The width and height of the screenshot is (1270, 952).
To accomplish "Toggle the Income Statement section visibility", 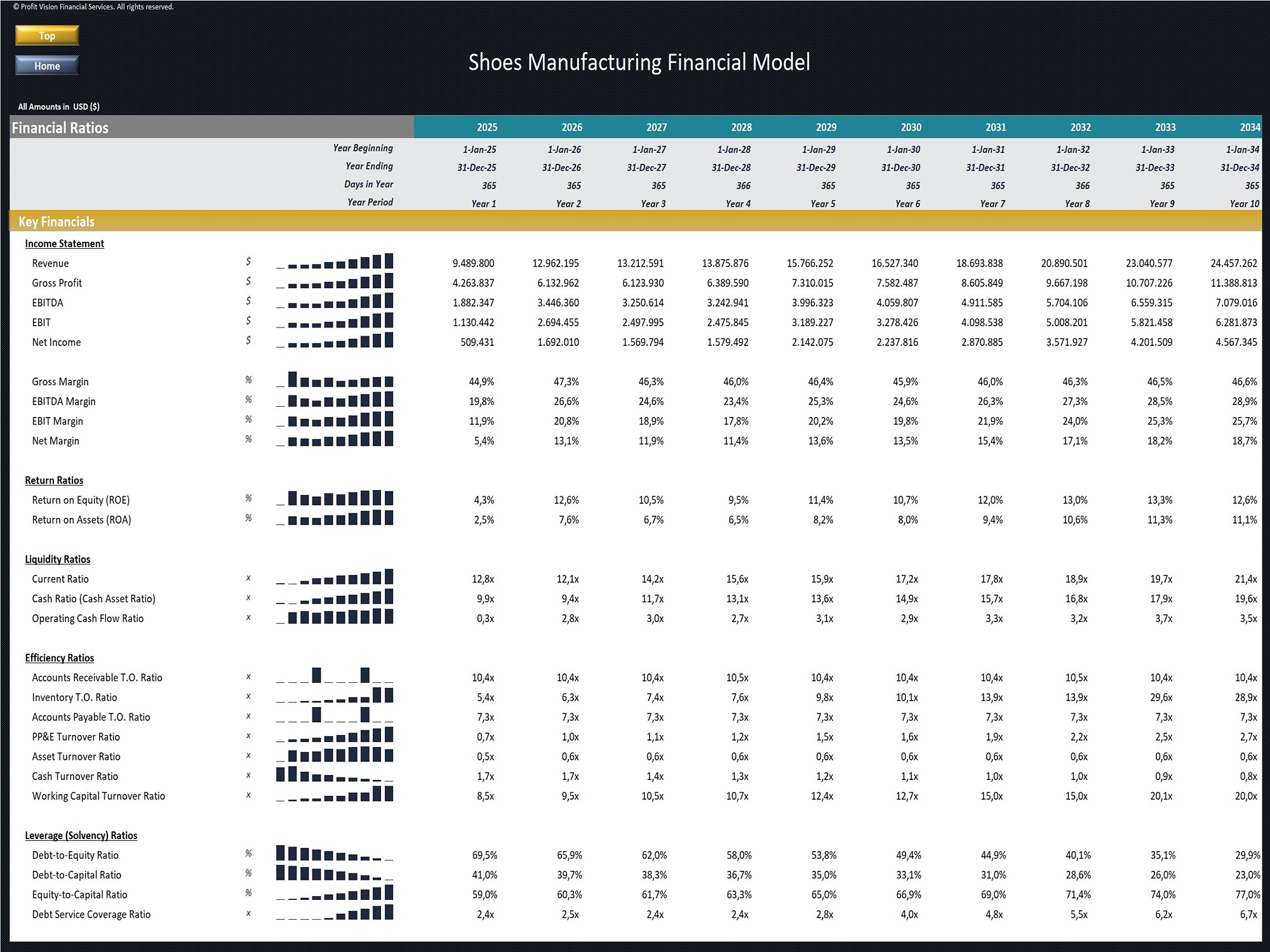I will 64,243.
